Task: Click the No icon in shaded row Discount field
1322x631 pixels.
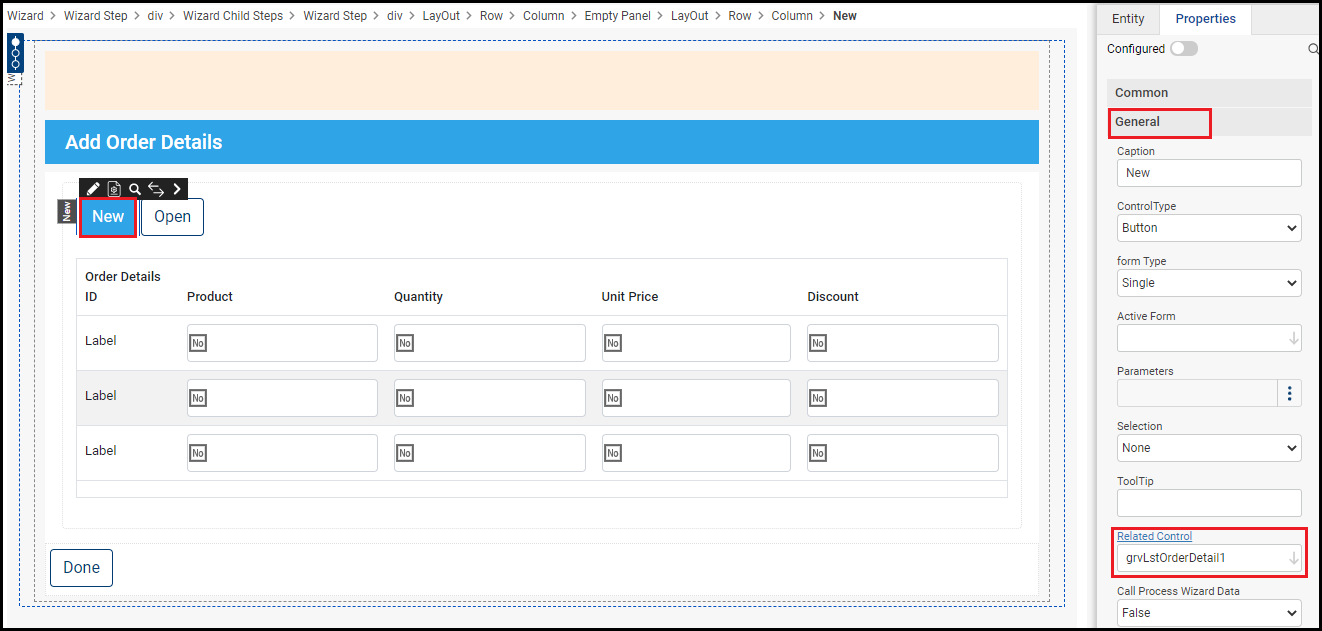Action: (x=818, y=398)
